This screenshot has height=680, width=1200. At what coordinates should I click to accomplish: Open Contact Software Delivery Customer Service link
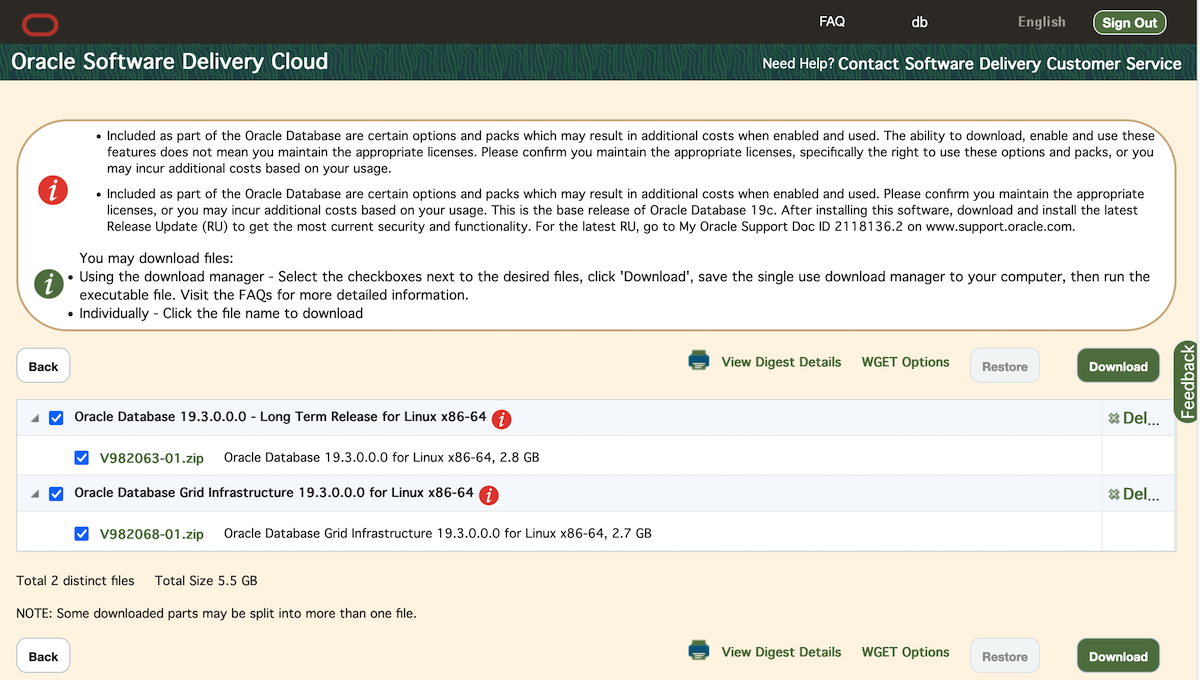(1010, 63)
